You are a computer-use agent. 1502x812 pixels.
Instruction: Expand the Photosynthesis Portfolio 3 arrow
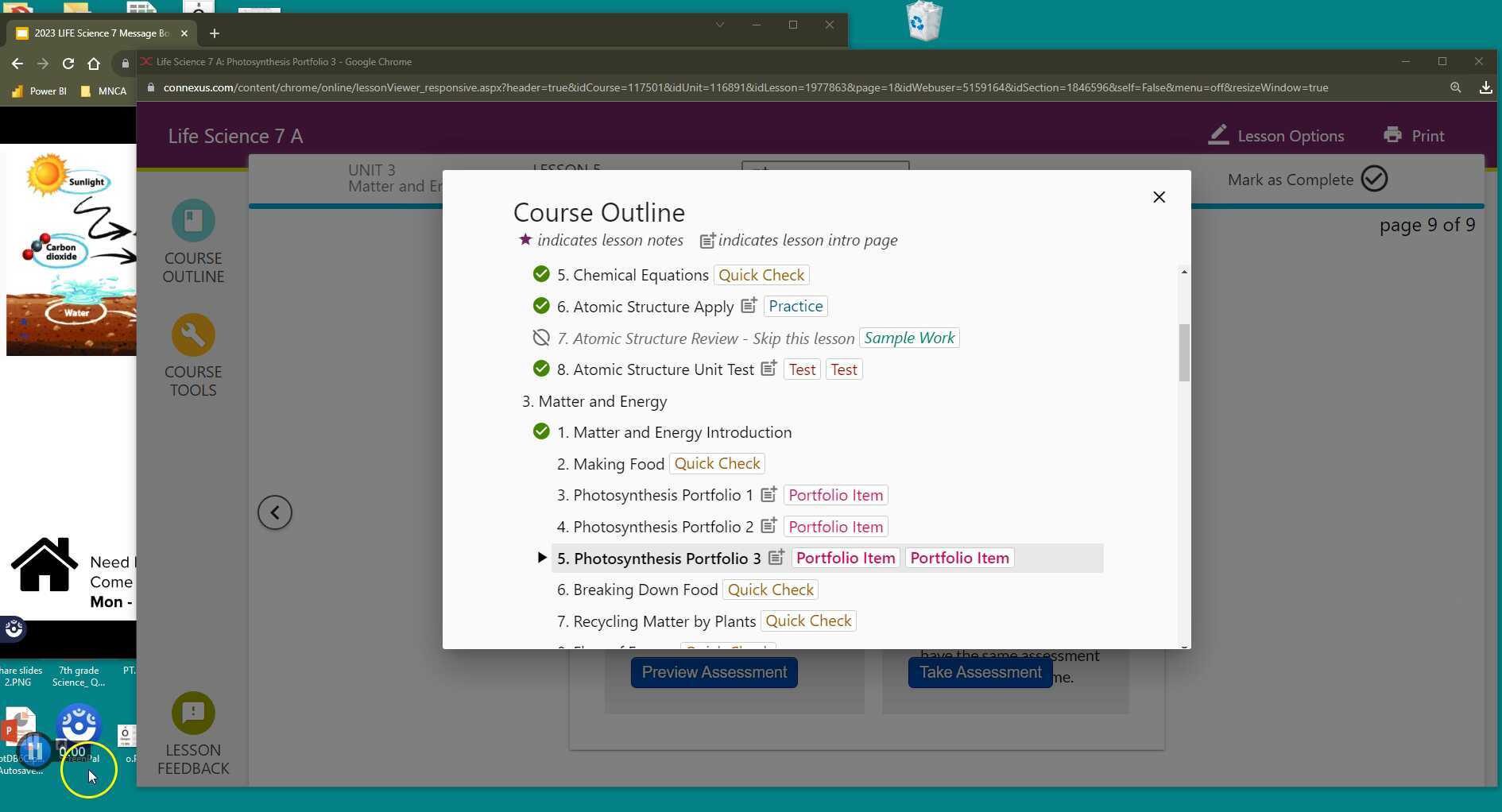point(542,558)
